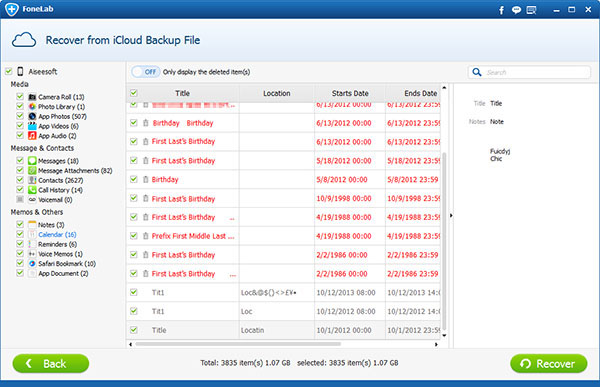Toggle the select-all checkbox in table header
The image size is (600, 387).
tap(134, 93)
